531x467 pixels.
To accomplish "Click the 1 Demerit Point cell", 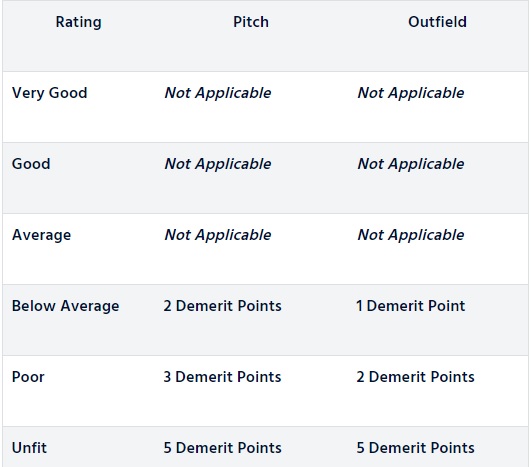I will point(410,306).
